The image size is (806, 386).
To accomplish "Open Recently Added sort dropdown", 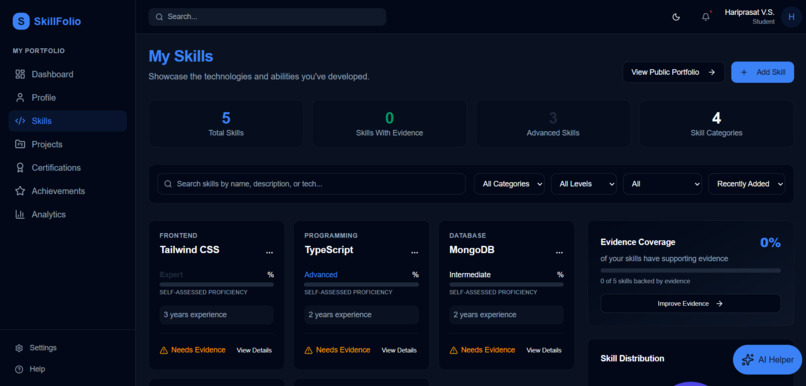I will click(x=747, y=184).
